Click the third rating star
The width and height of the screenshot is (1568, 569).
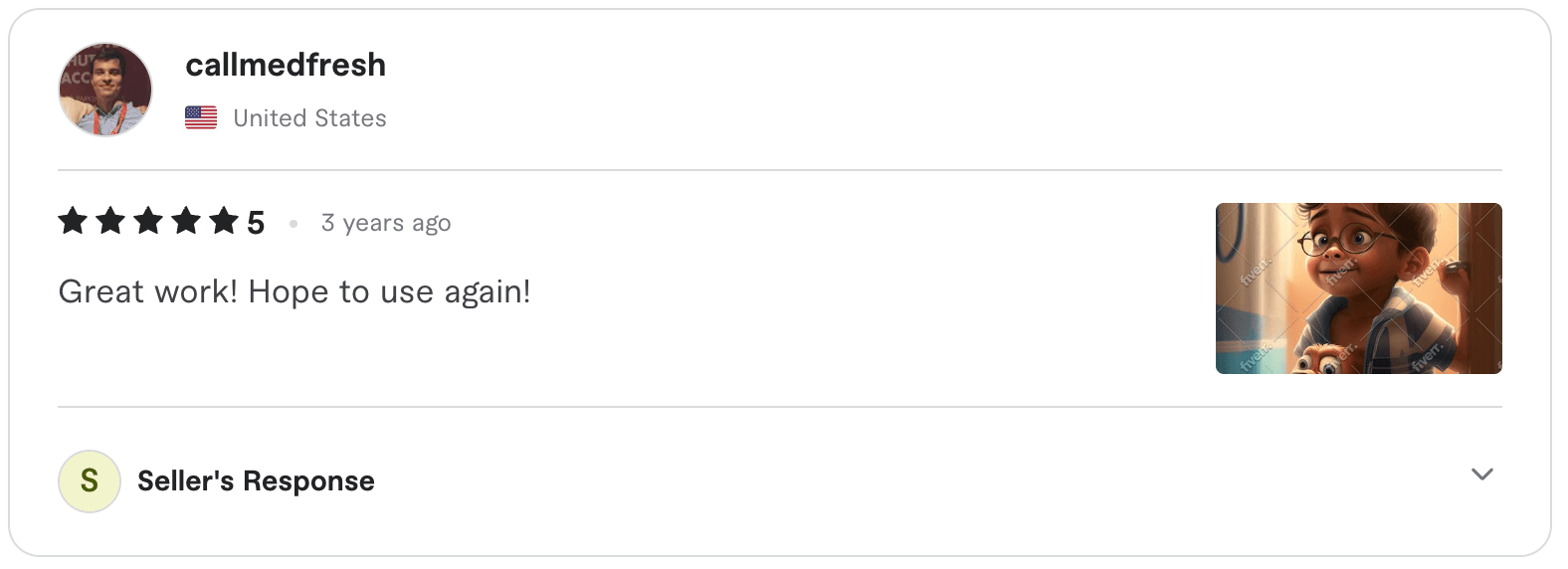pos(148,220)
